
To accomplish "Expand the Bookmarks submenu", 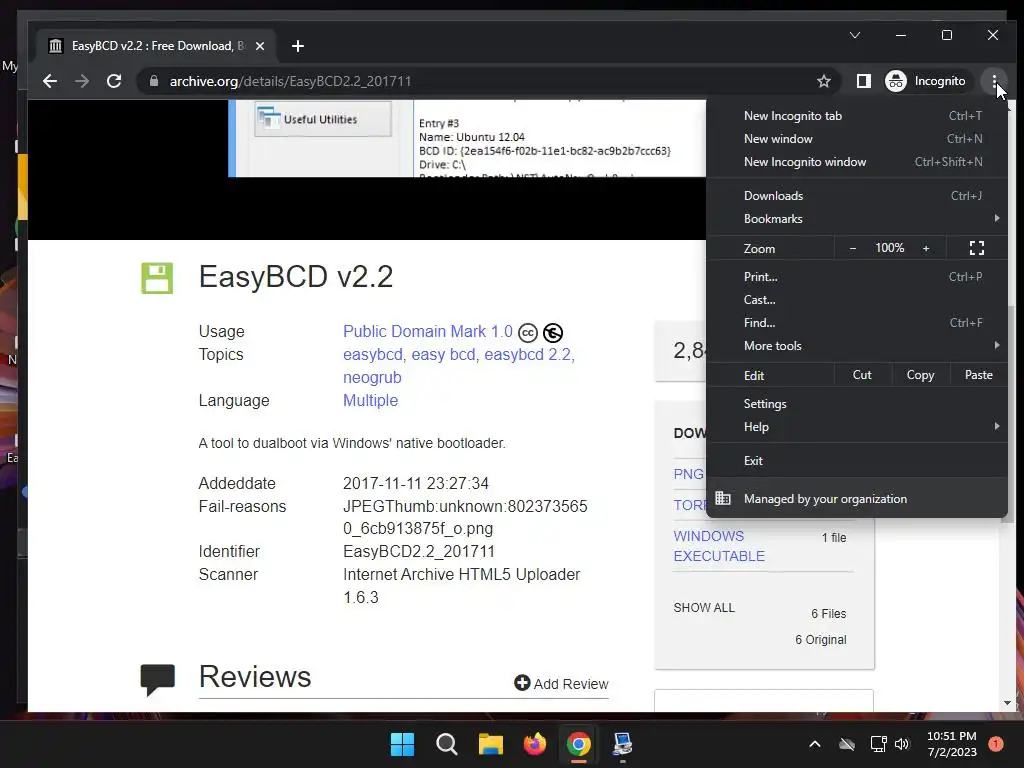I will pyautogui.click(x=857, y=219).
